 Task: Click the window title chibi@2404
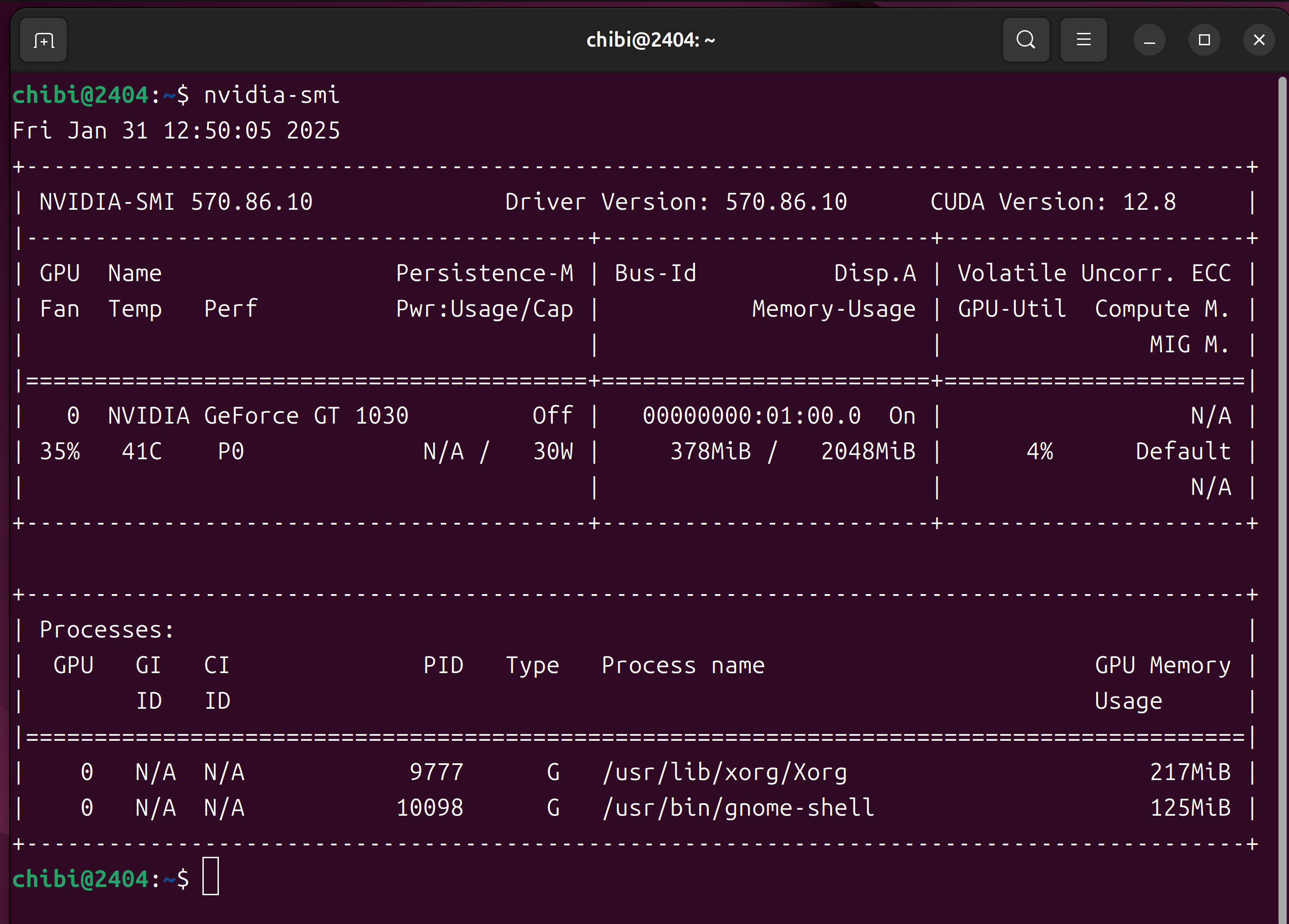650,40
